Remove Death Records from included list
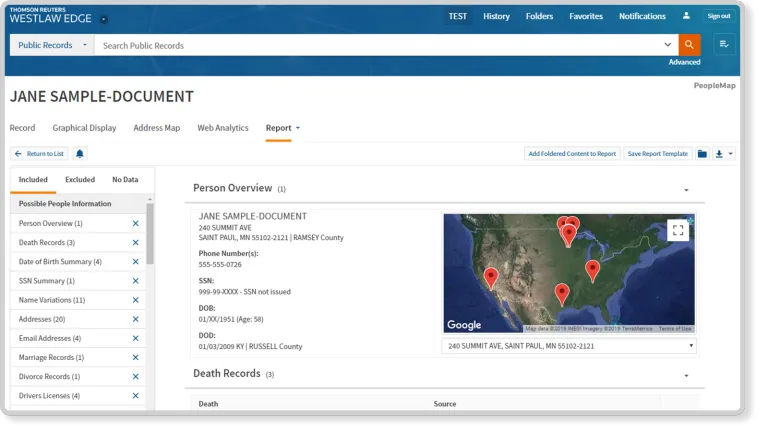The image size is (768, 432). coord(135,242)
